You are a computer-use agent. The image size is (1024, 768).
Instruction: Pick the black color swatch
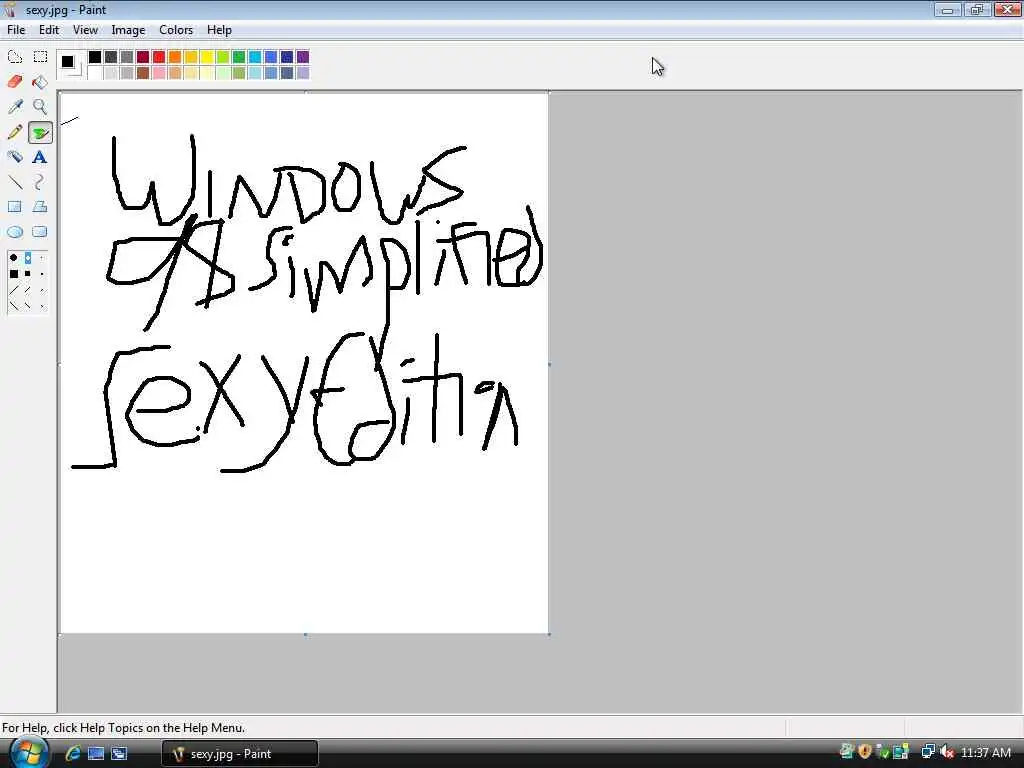point(95,57)
